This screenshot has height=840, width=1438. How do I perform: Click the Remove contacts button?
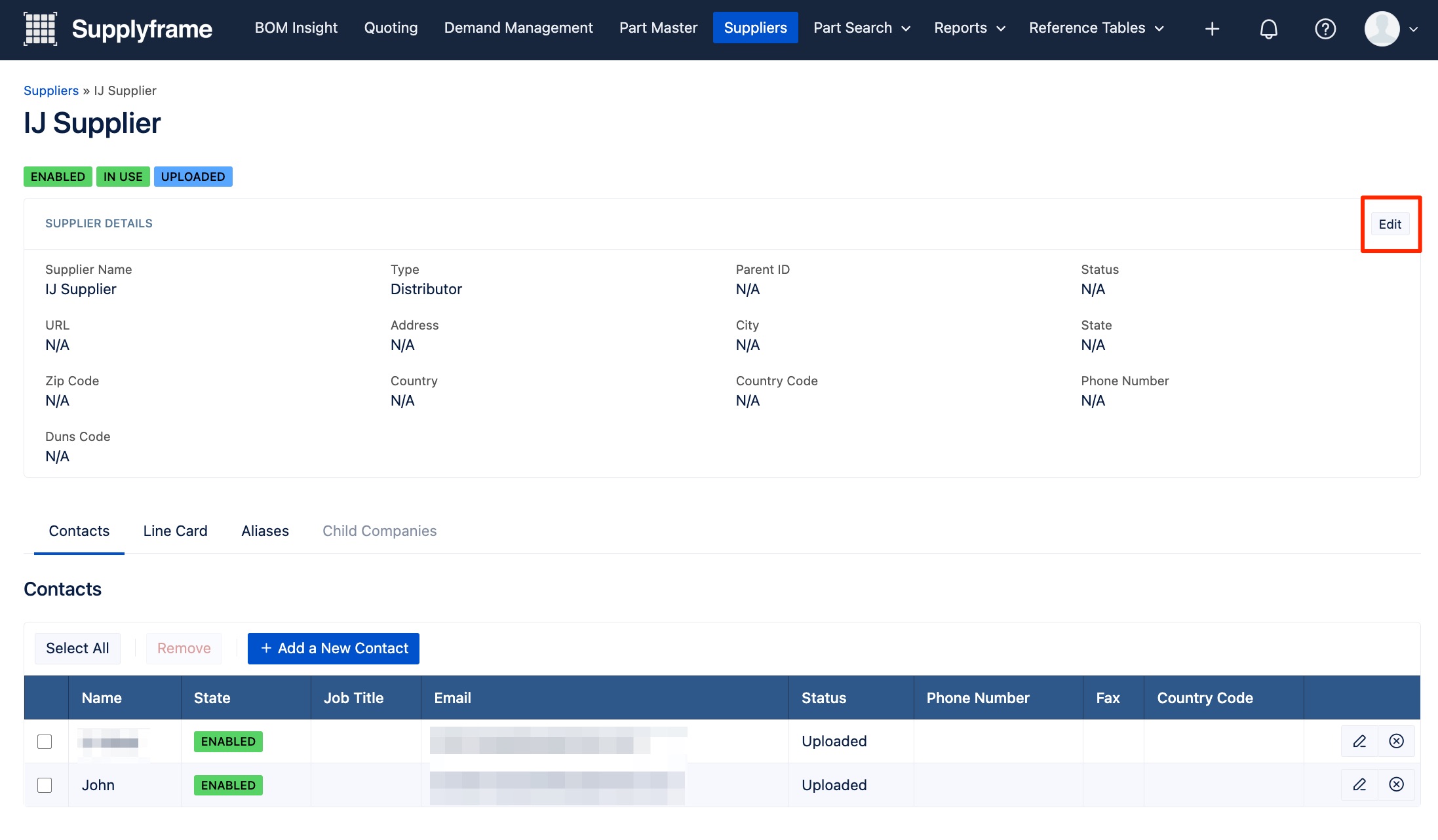pyautogui.click(x=184, y=648)
